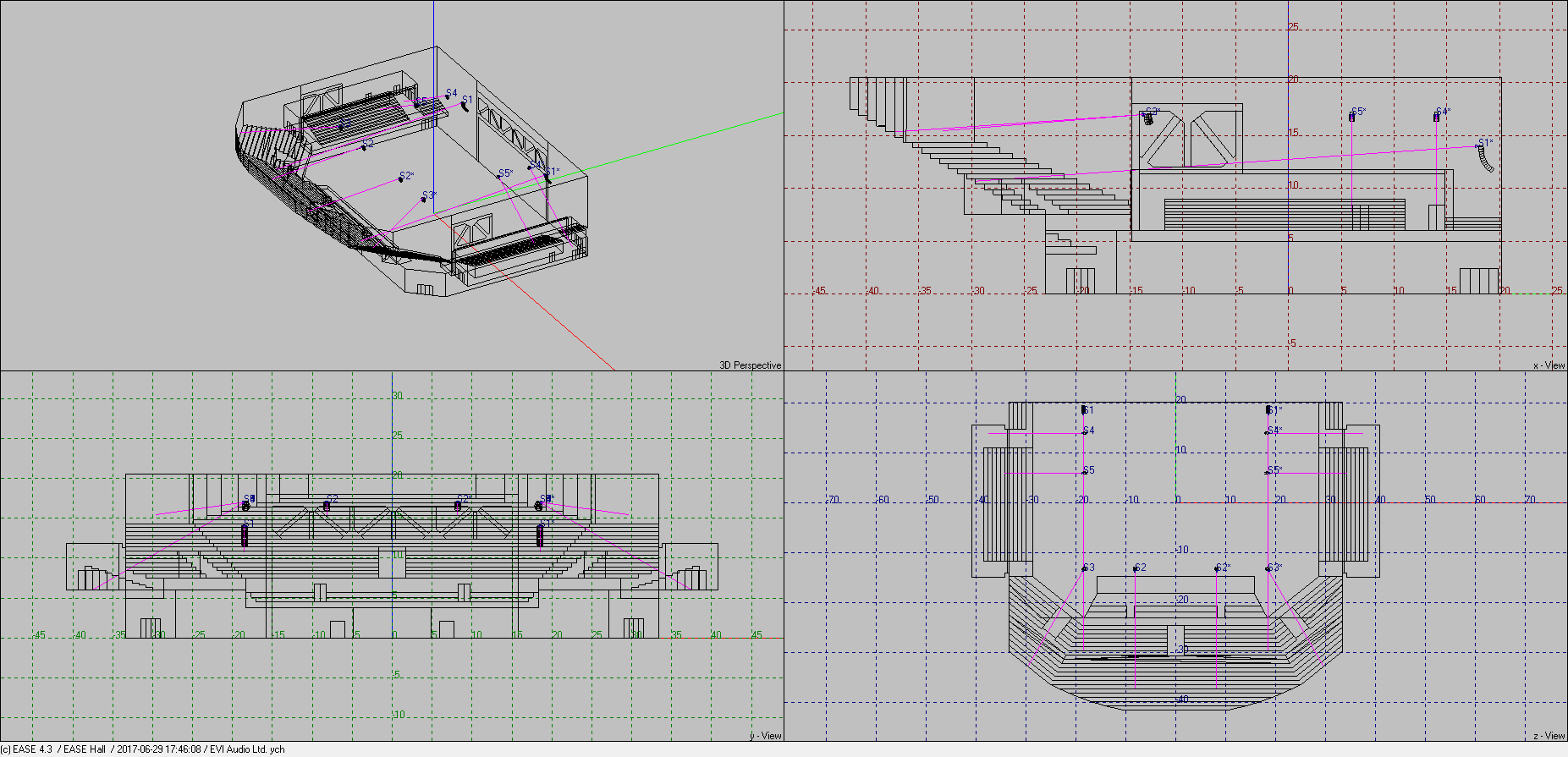
Task: Select left S1 line array in y-View
Action: [x=245, y=535]
